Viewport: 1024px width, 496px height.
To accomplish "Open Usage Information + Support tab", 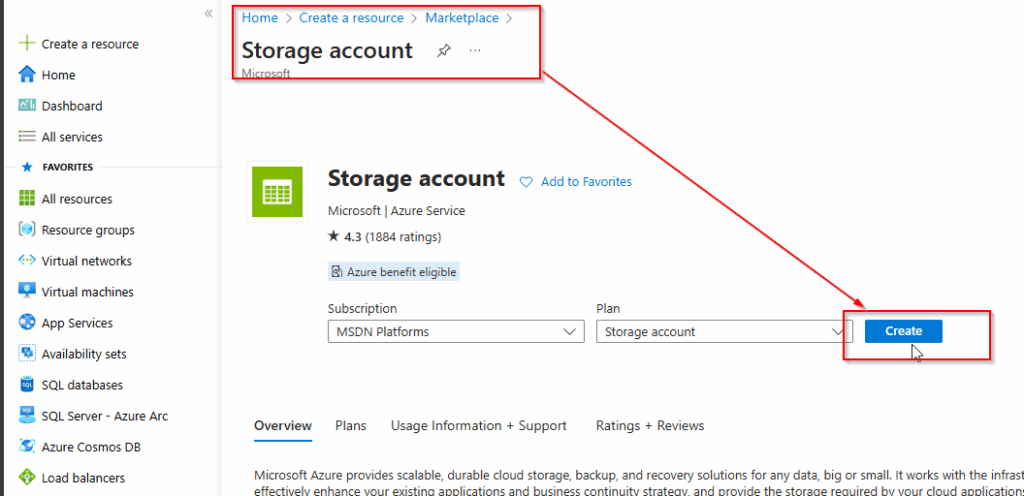I will 479,426.
